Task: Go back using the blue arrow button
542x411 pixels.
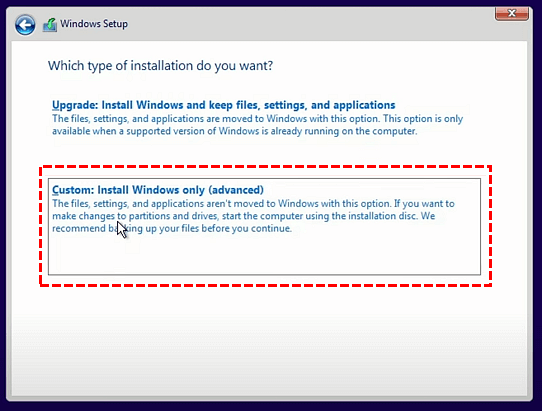Action: (x=25, y=25)
